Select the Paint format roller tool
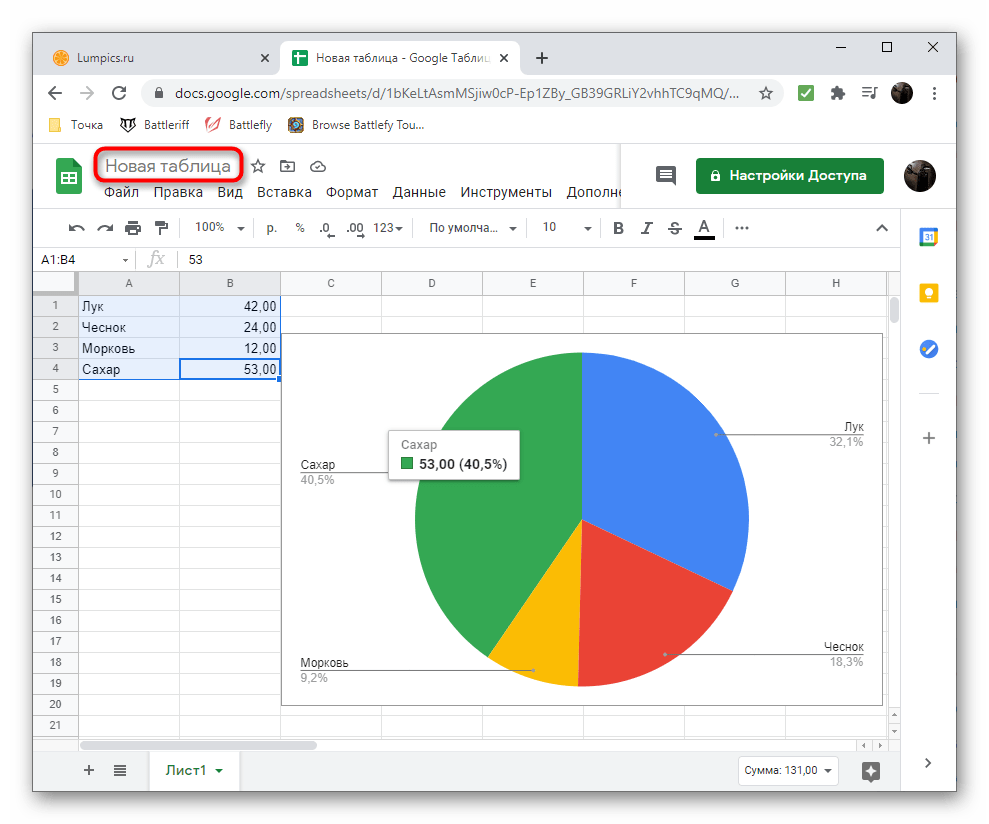 click(x=161, y=228)
